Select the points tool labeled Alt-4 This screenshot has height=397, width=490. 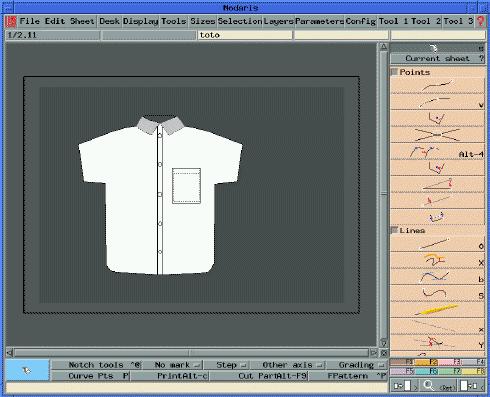(x=437, y=152)
